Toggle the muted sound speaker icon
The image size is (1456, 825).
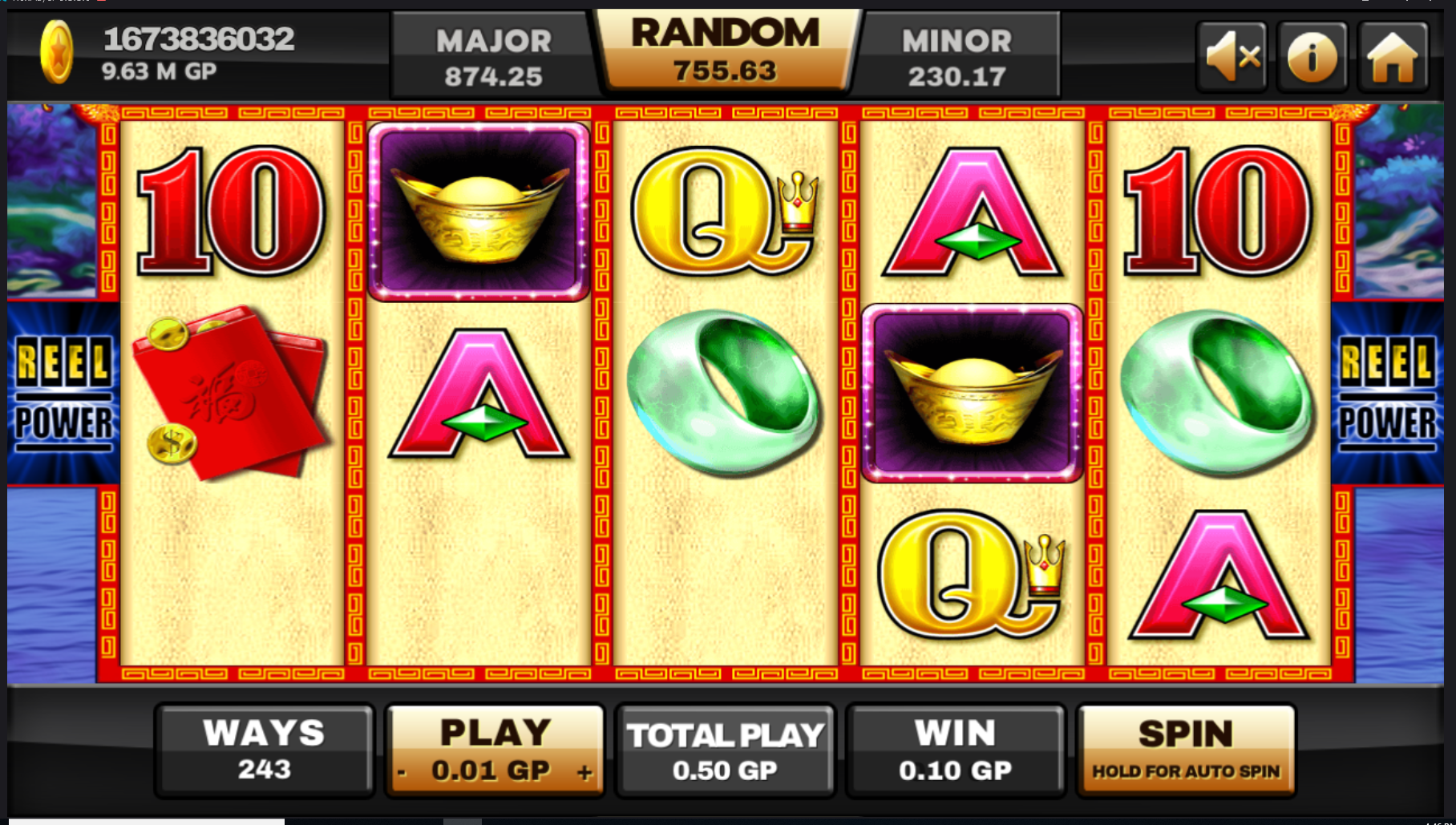[x=1232, y=56]
